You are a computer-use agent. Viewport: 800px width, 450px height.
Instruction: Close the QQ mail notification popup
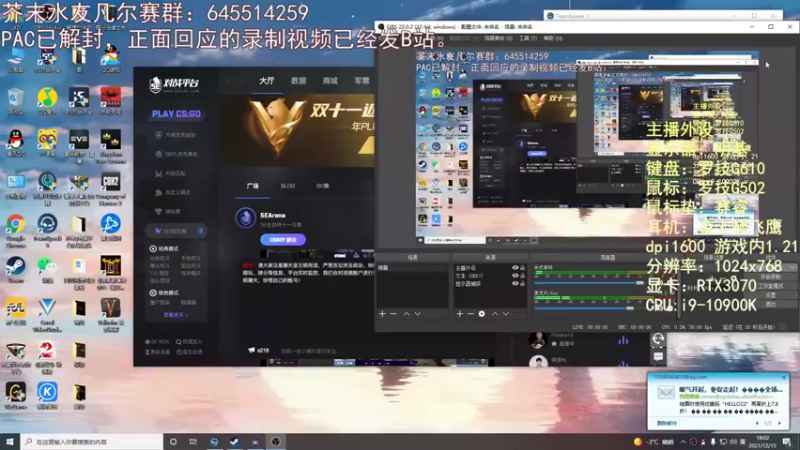[784, 378]
